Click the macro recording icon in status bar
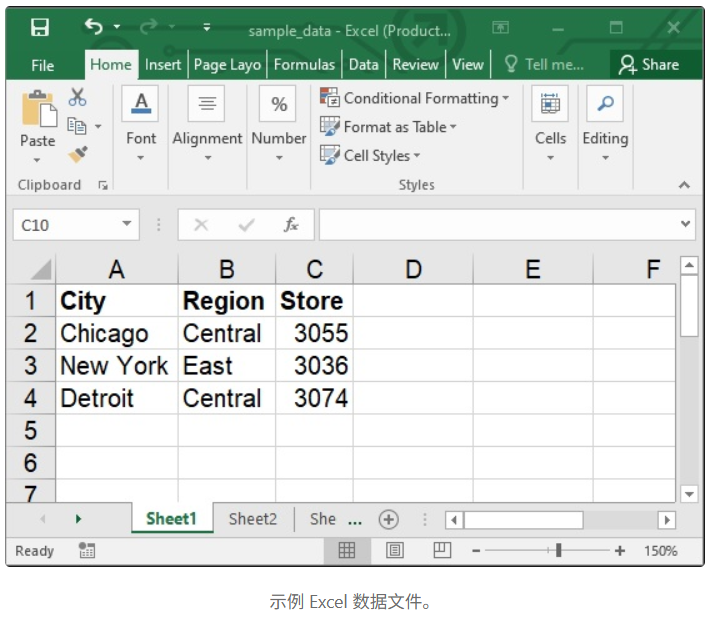This screenshot has width=711, height=619. tap(86, 551)
